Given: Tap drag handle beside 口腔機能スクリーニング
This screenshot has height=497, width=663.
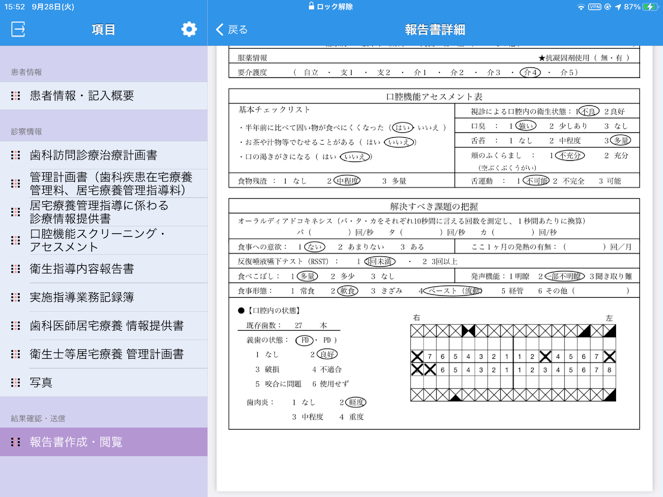Looking at the screenshot, I should pos(16,240).
